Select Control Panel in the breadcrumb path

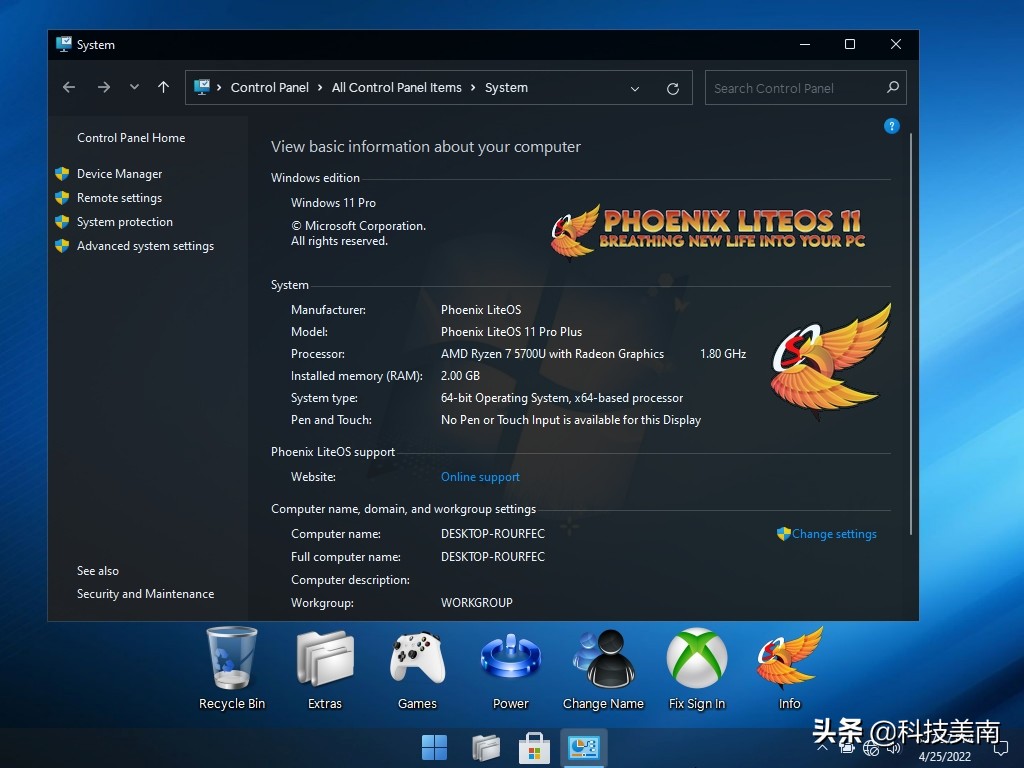coord(269,88)
